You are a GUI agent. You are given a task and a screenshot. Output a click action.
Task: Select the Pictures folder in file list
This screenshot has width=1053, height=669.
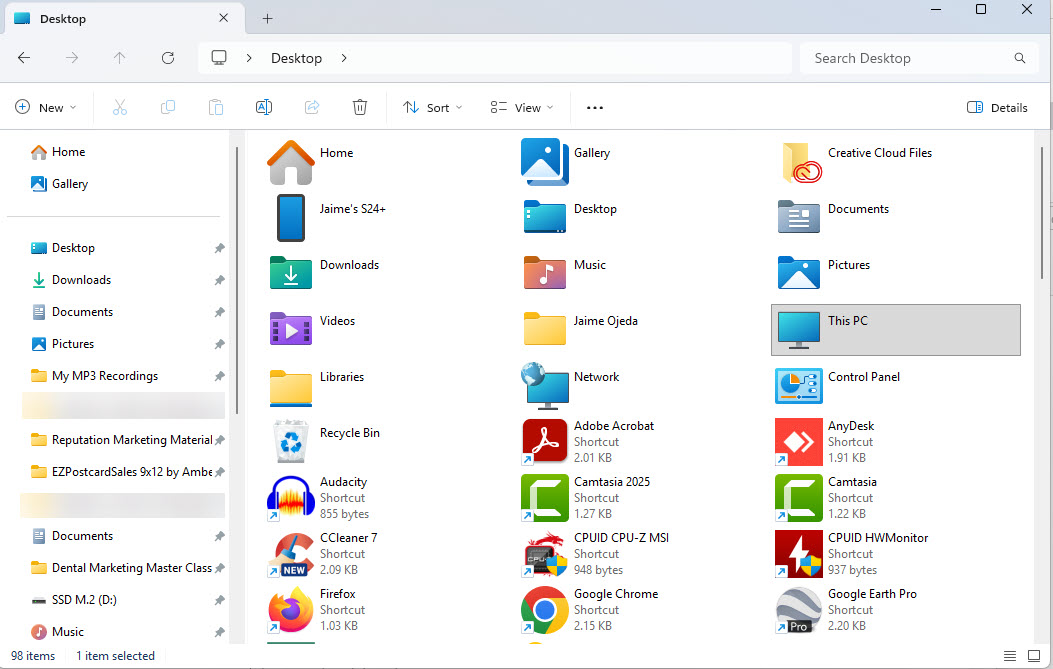[798, 273]
